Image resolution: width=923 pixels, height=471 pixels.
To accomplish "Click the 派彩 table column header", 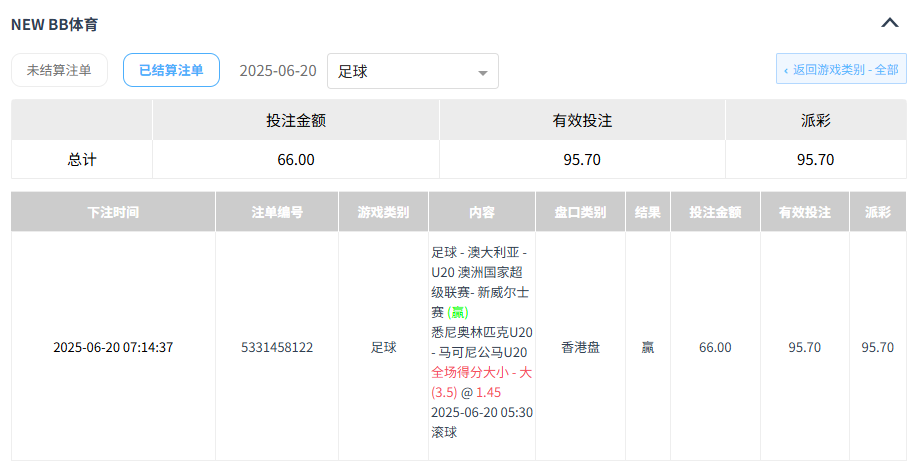I will pyautogui.click(x=877, y=212).
